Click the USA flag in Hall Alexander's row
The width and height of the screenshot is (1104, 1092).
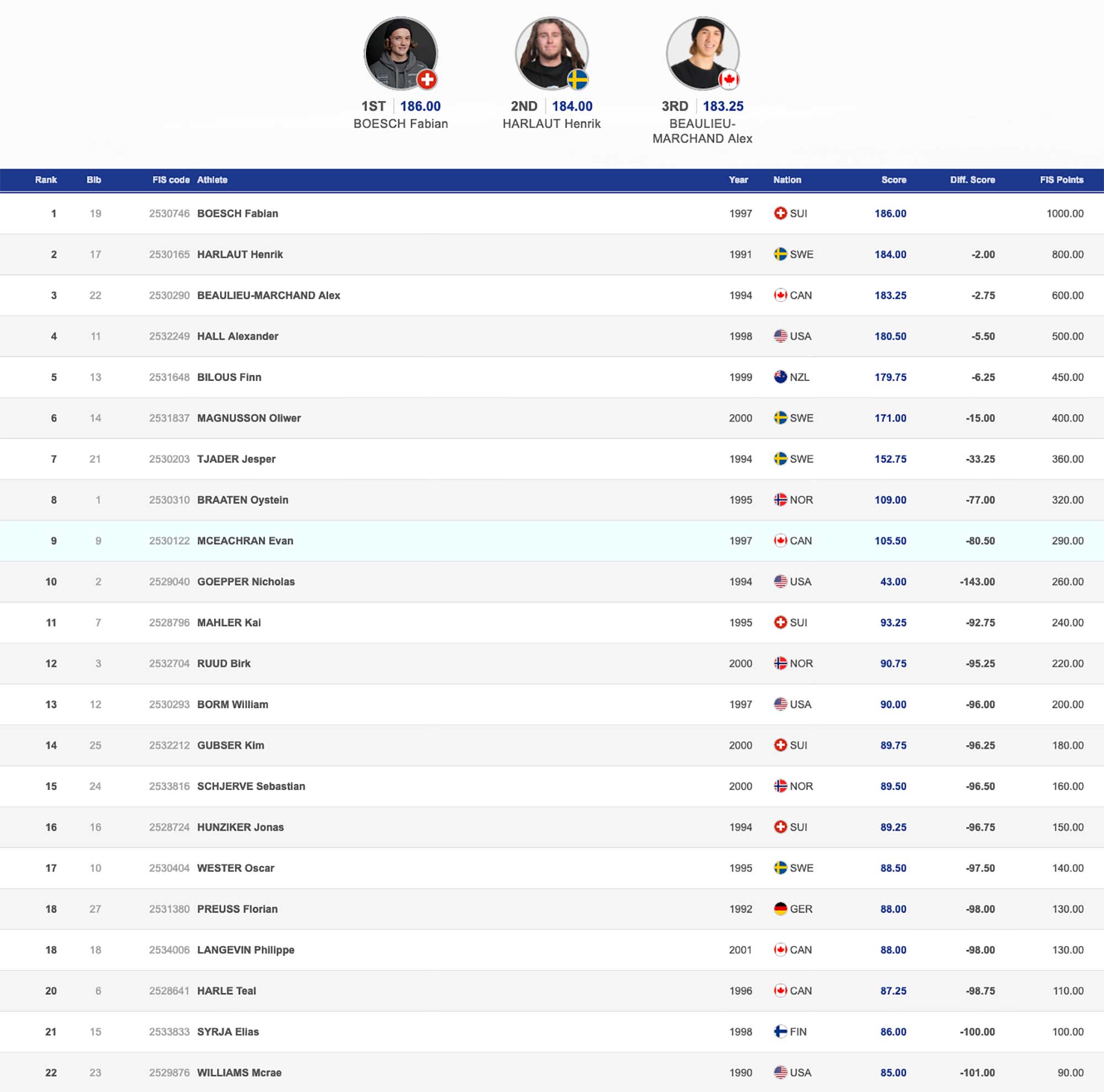point(780,336)
